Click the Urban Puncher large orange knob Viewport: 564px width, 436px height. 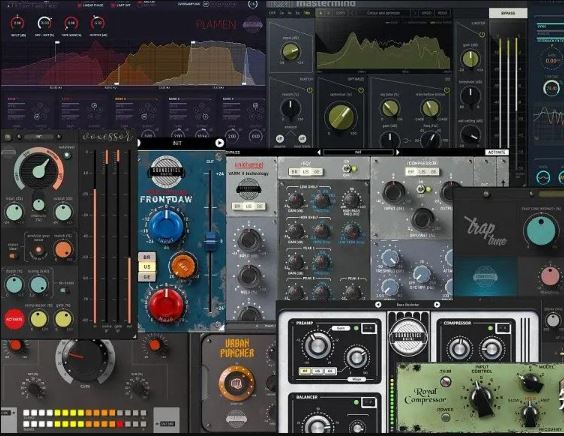click(236, 383)
